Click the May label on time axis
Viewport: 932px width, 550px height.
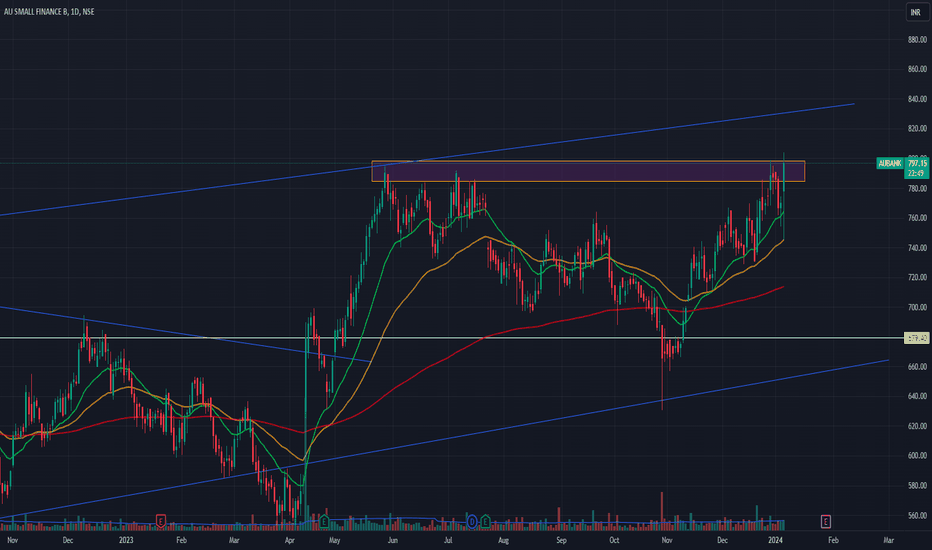click(x=335, y=540)
